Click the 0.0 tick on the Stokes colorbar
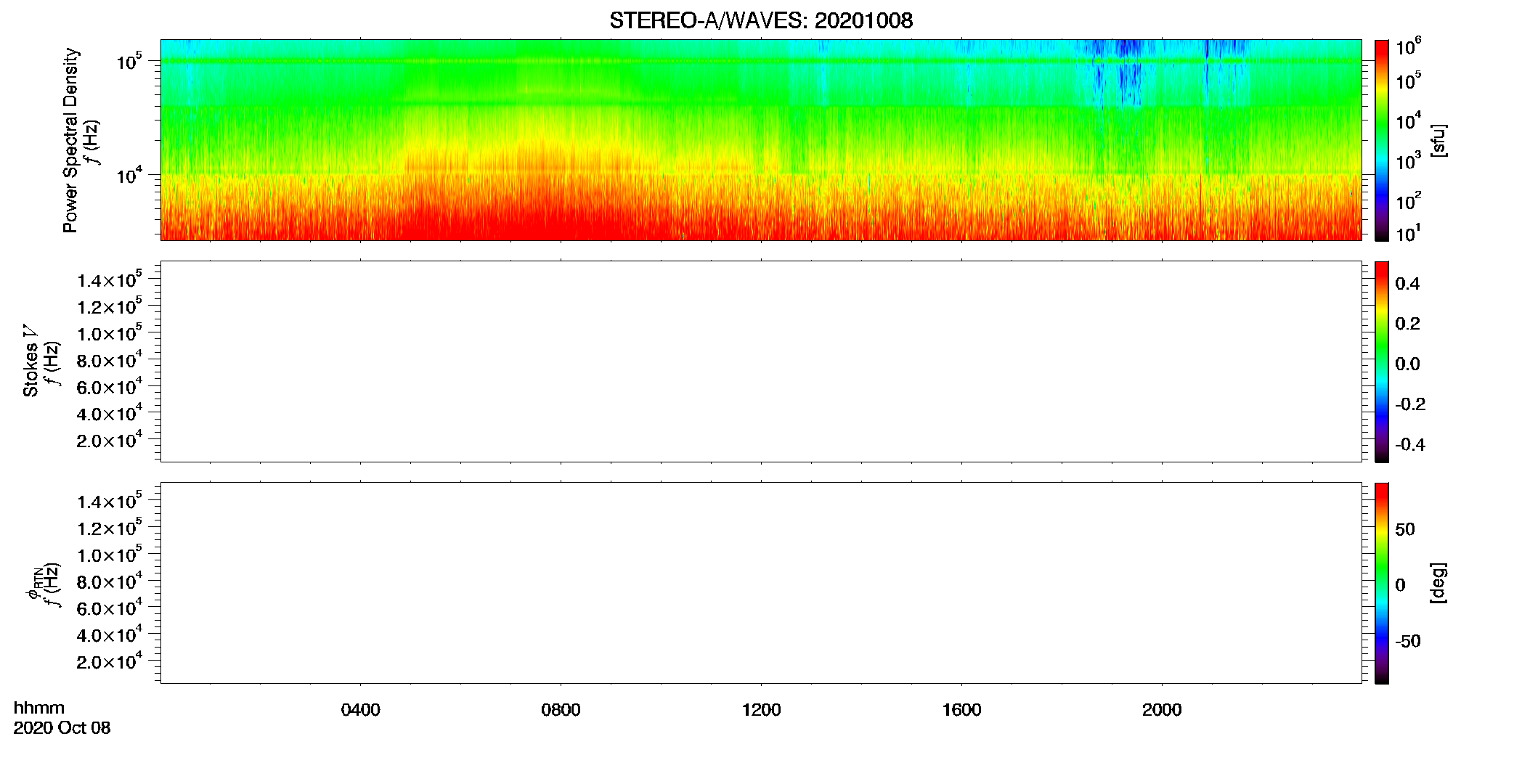This screenshot has height=784, width=1522. tap(1407, 364)
